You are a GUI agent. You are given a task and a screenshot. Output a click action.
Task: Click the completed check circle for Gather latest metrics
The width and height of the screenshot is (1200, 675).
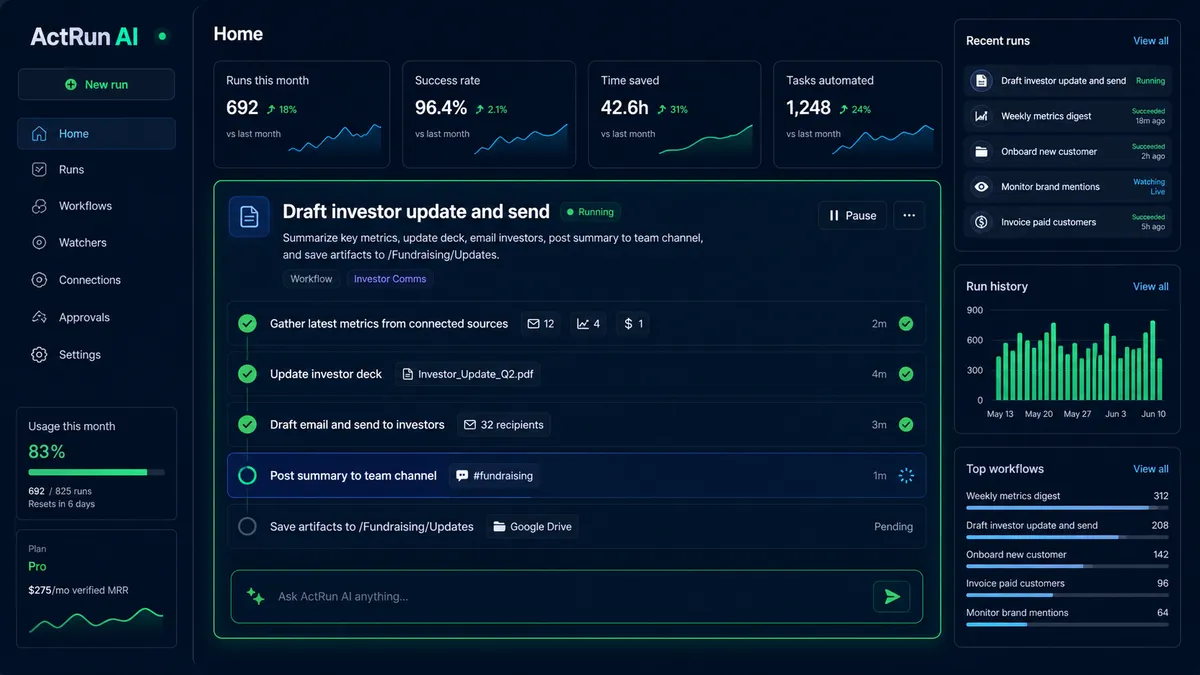click(x=247, y=324)
